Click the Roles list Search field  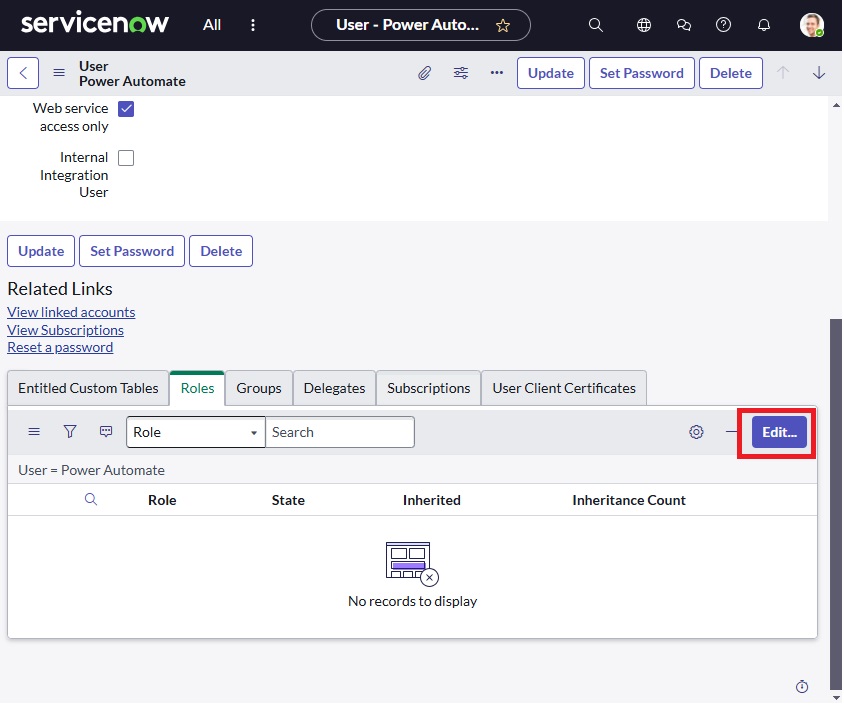(x=340, y=432)
